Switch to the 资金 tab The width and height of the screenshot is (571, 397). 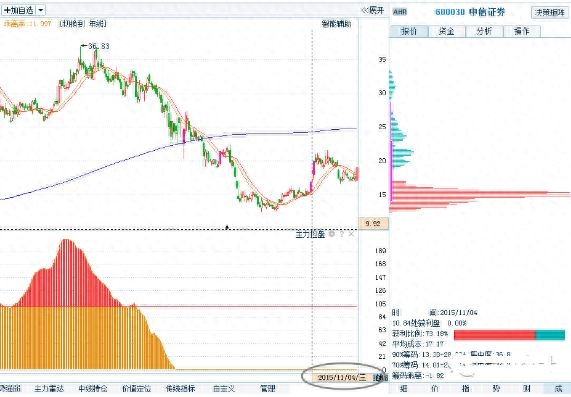pyautogui.click(x=447, y=31)
